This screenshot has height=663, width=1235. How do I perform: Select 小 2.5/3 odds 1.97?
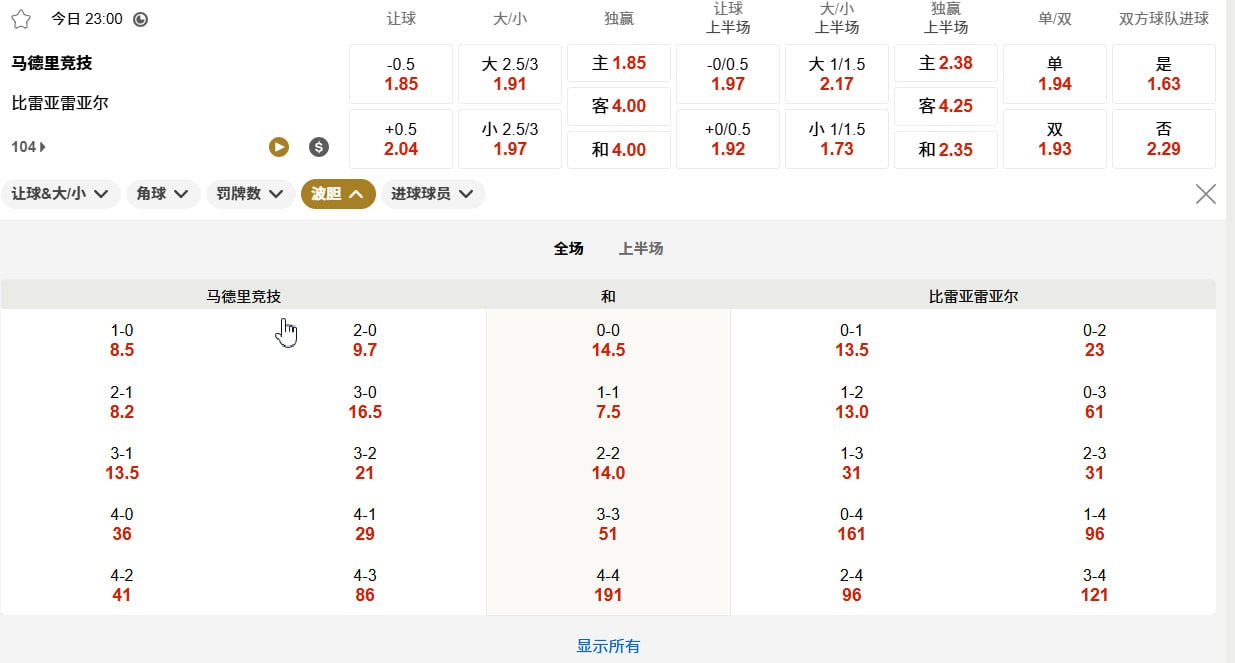510,139
